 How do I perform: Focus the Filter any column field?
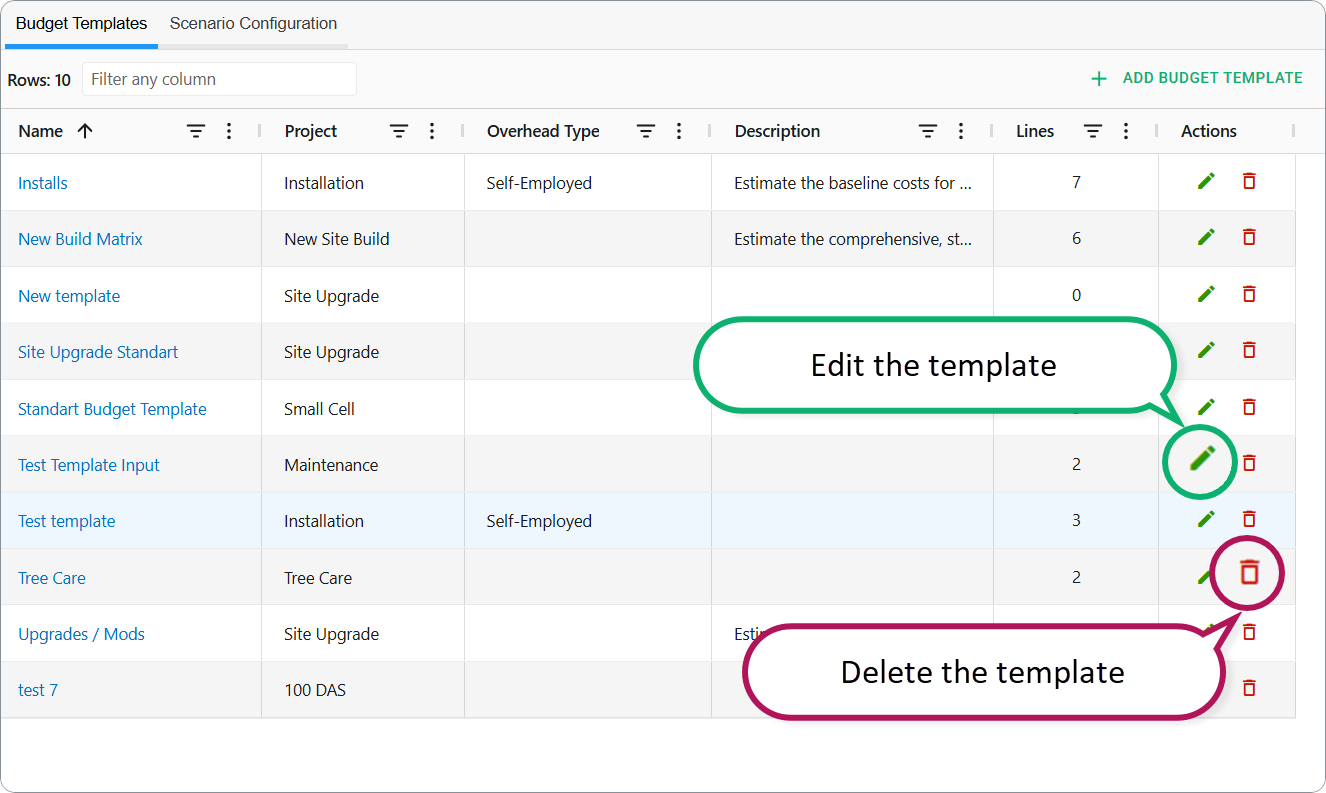(219, 79)
